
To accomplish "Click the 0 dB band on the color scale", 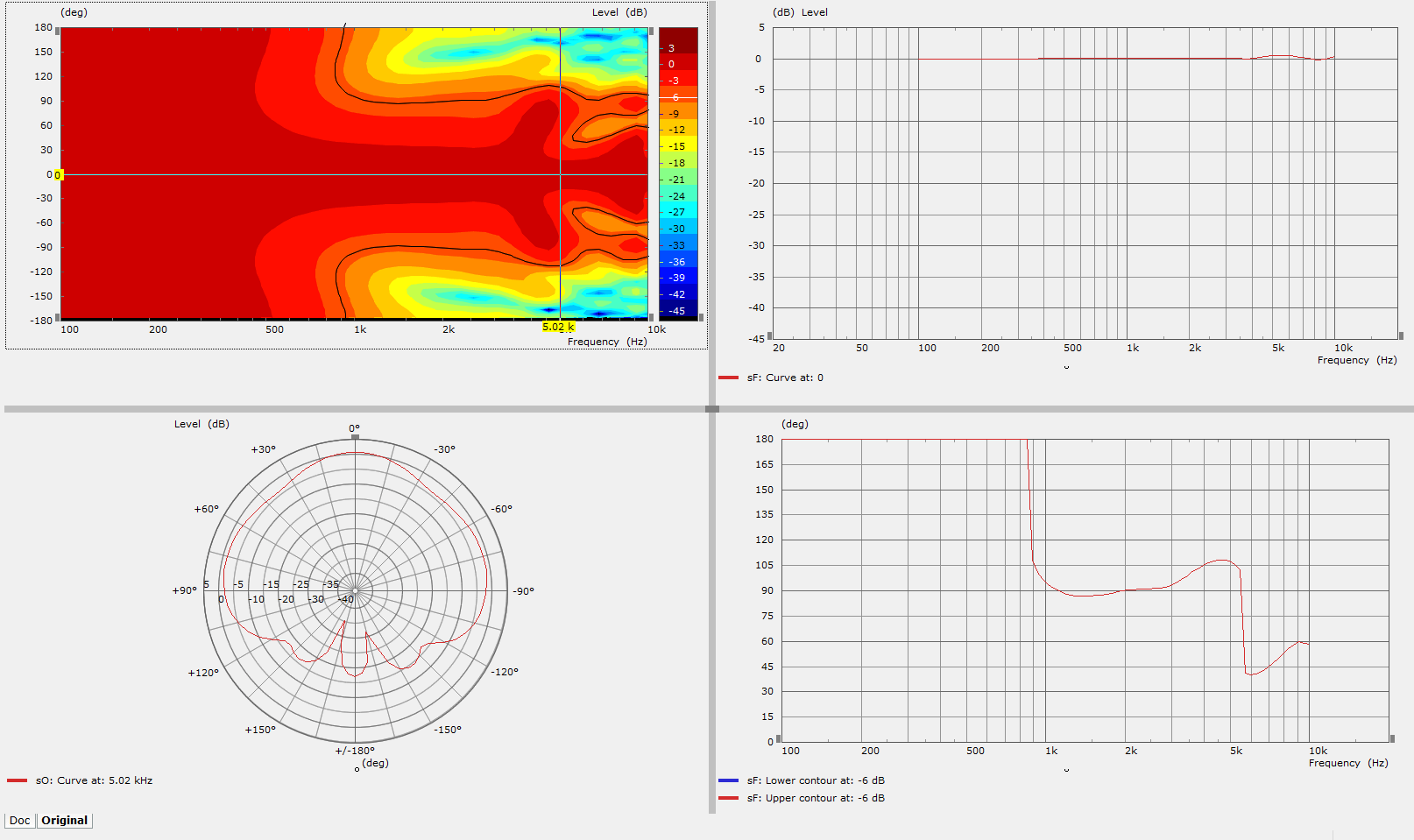I will click(678, 63).
